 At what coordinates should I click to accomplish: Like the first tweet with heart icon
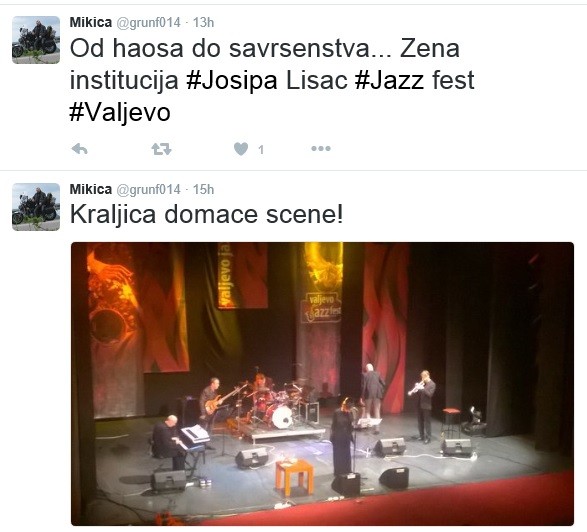(x=241, y=149)
